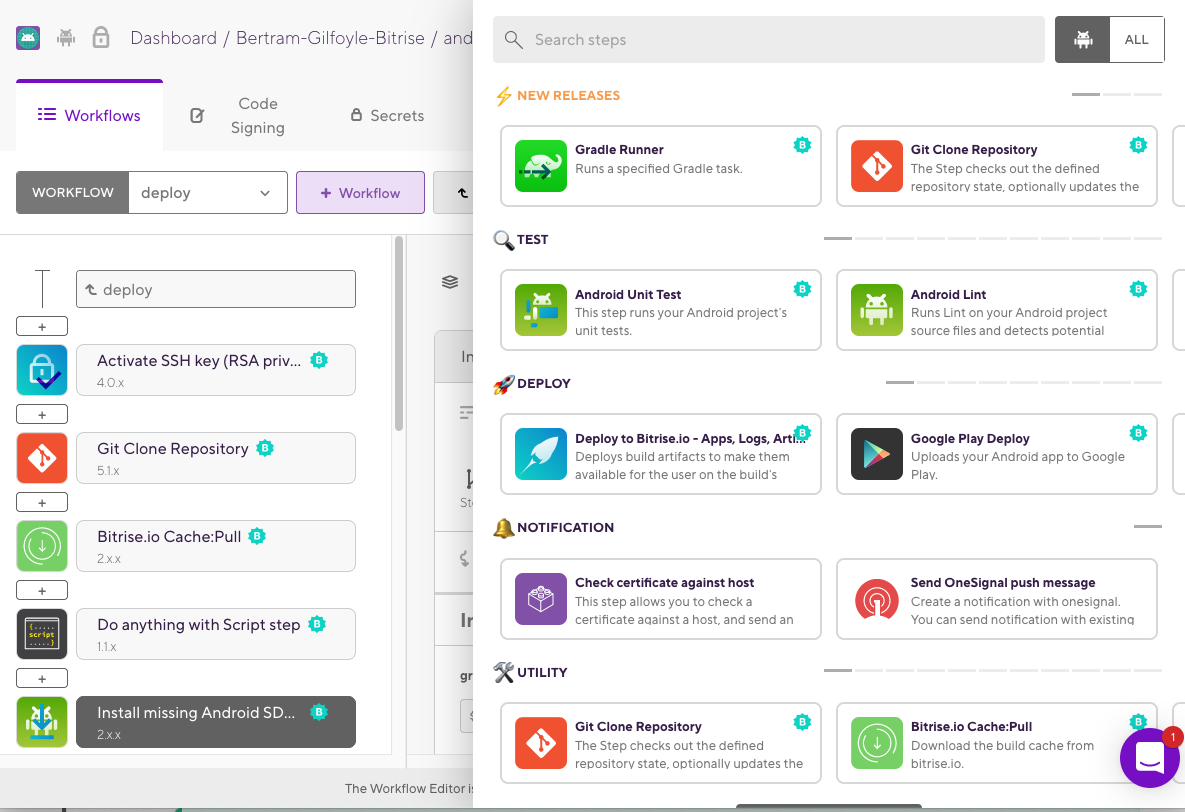
Task: Click the + Workflow button
Action: (x=360, y=193)
